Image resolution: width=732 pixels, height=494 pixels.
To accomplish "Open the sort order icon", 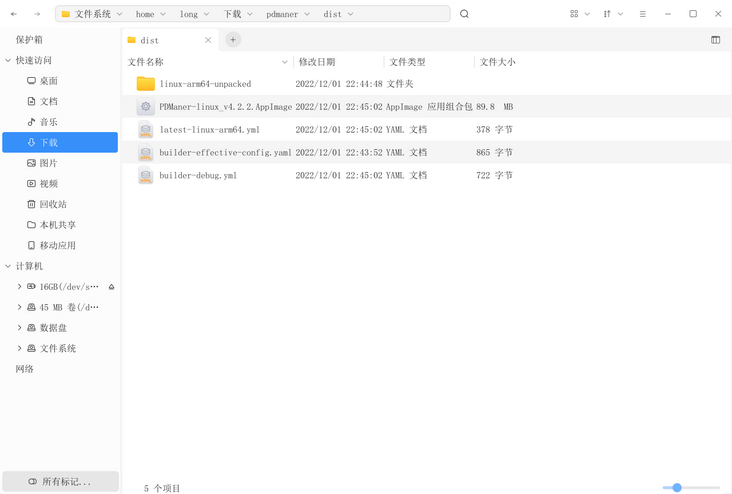I will (607, 14).
